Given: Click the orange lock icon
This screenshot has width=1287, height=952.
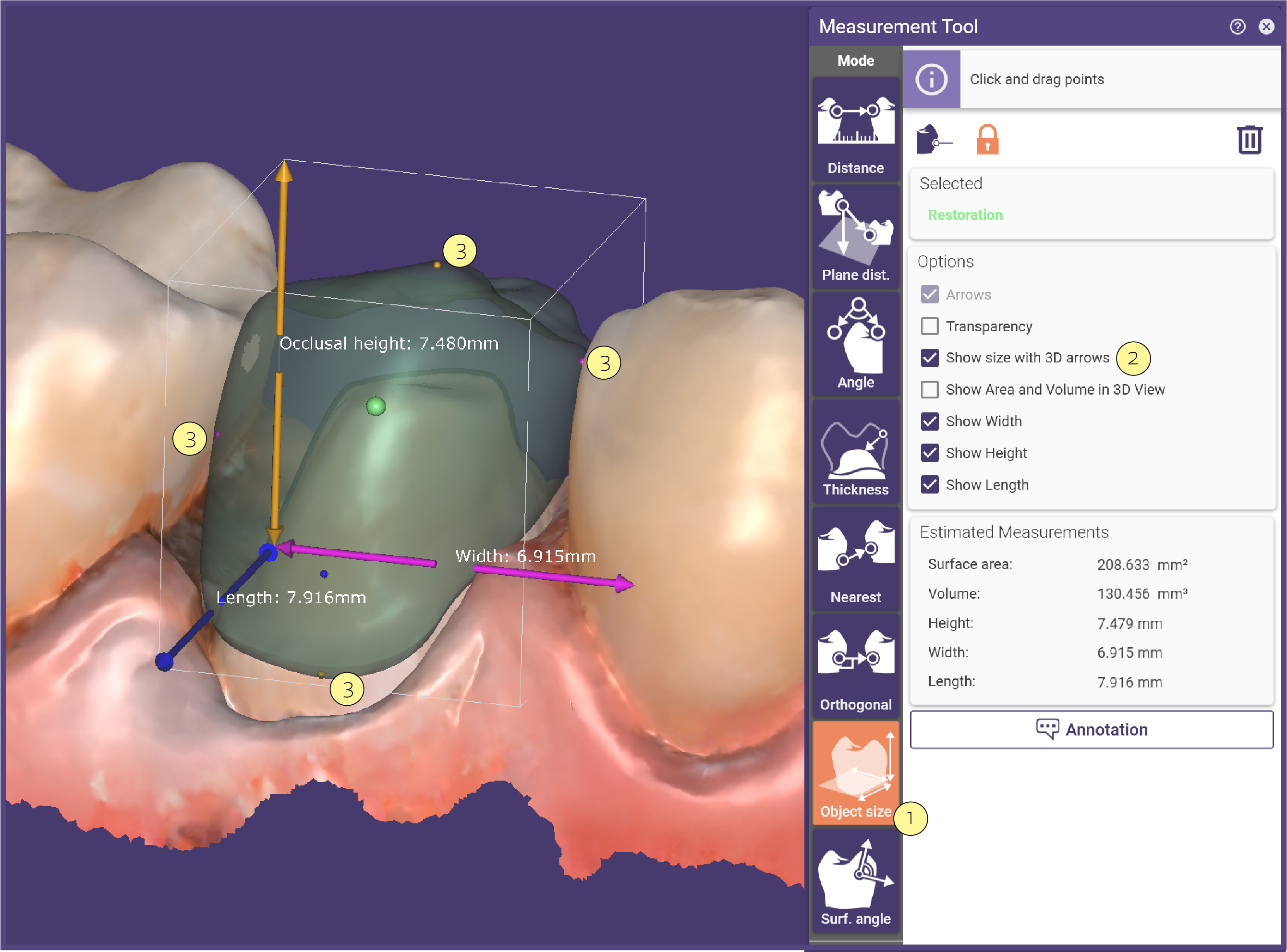Looking at the screenshot, I should pos(987,139).
